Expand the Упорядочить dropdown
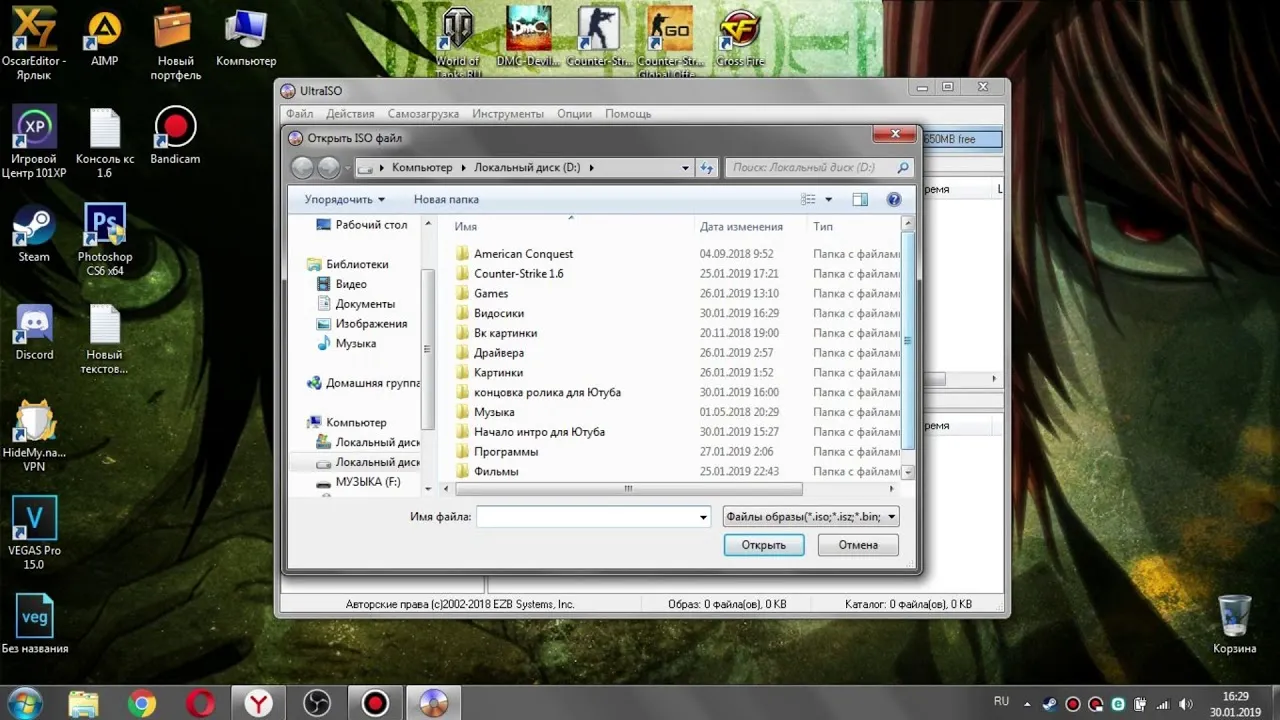1280x720 pixels. click(345, 200)
